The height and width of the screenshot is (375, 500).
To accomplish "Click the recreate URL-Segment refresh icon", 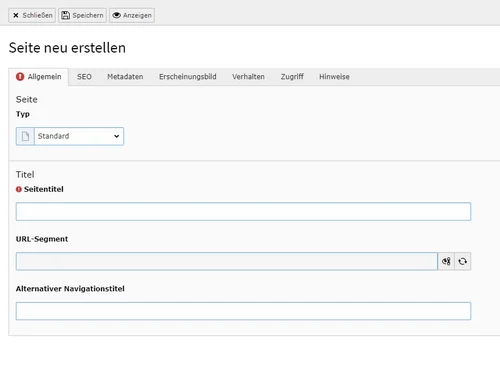I will tap(463, 261).
